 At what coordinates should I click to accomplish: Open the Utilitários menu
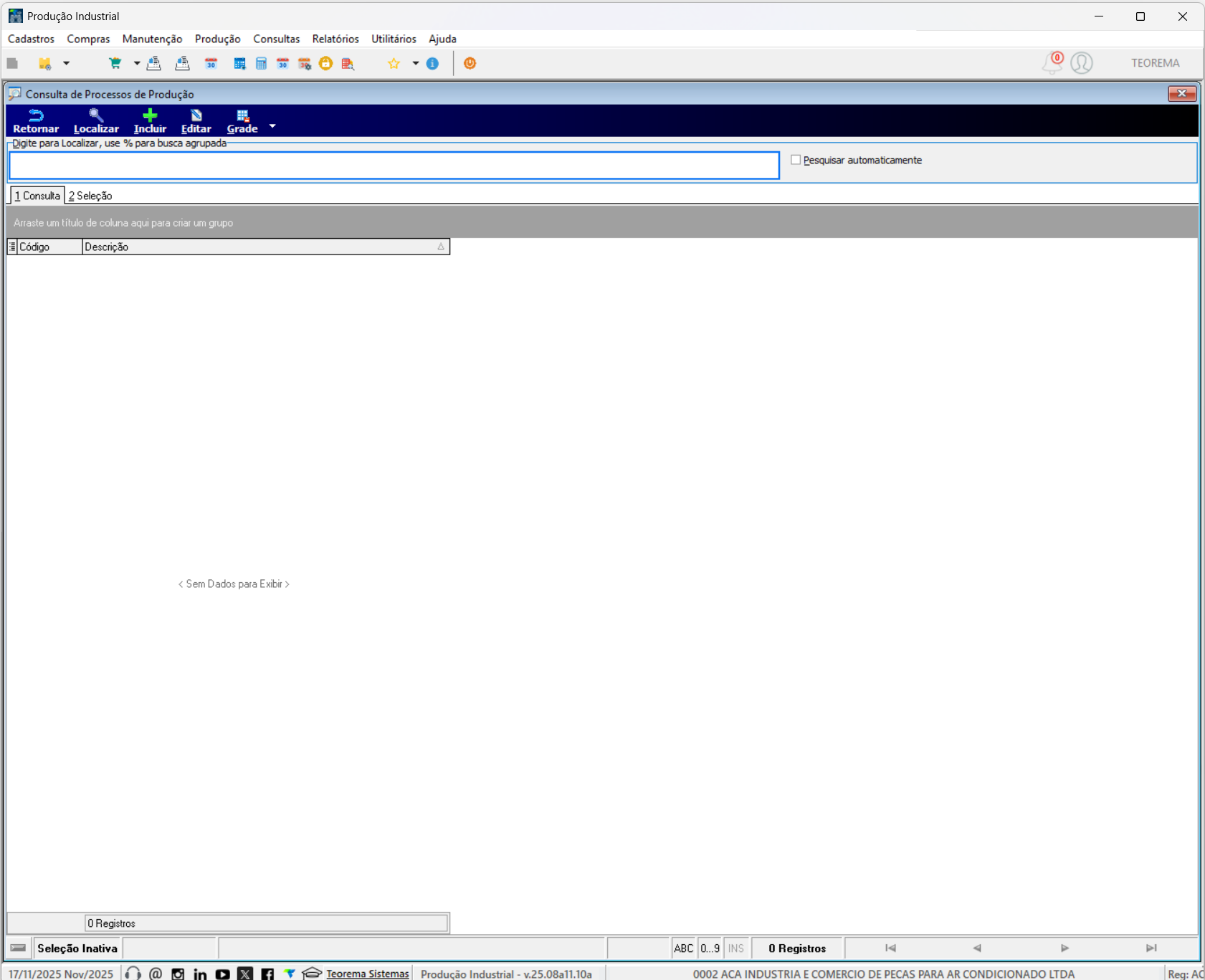coord(394,39)
